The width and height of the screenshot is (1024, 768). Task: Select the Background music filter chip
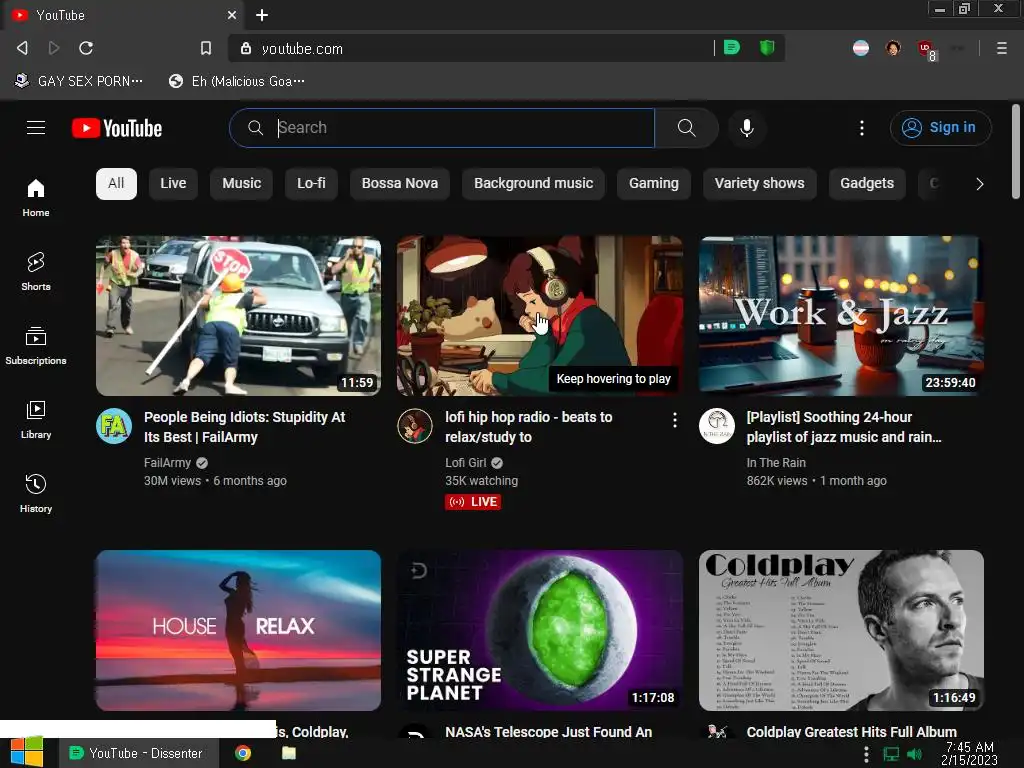pos(534,184)
